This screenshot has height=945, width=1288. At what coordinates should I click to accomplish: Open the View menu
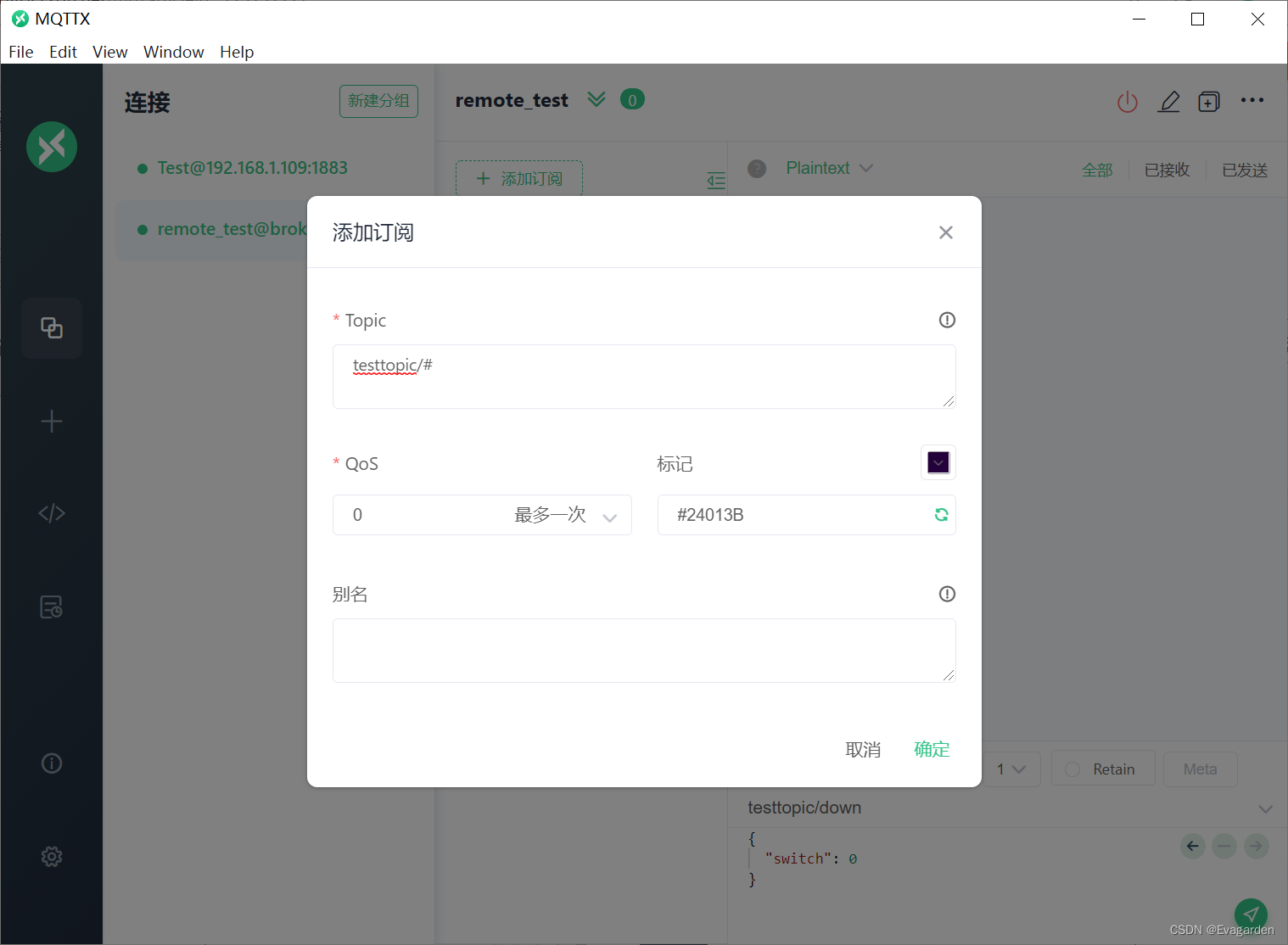(109, 52)
